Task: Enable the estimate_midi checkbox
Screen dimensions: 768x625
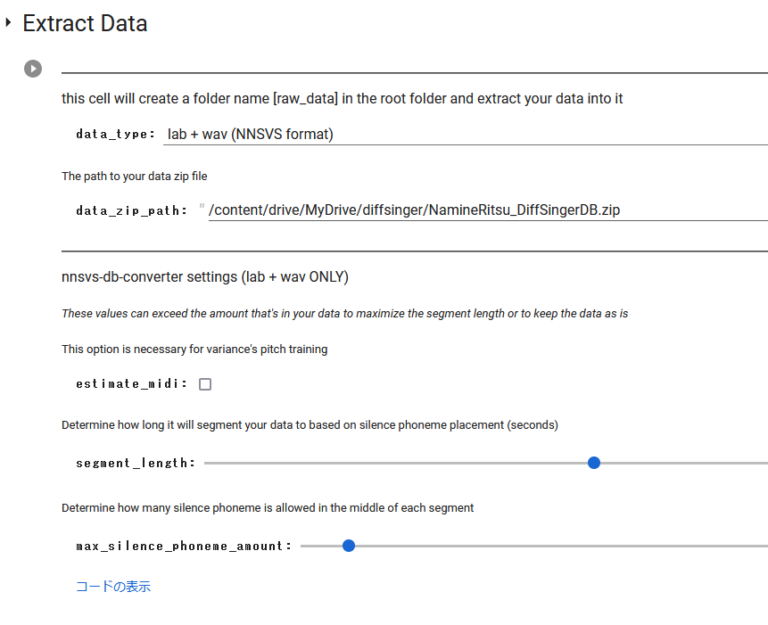Action: (x=205, y=384)
